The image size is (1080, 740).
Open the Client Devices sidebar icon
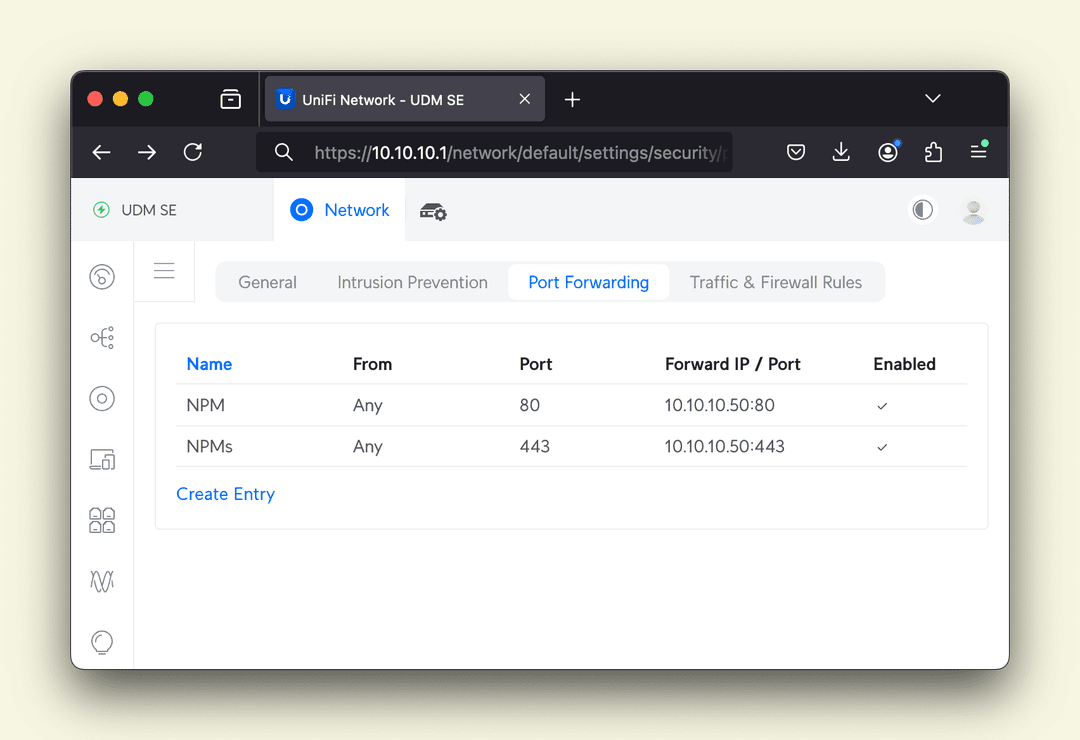click(102, 459)
